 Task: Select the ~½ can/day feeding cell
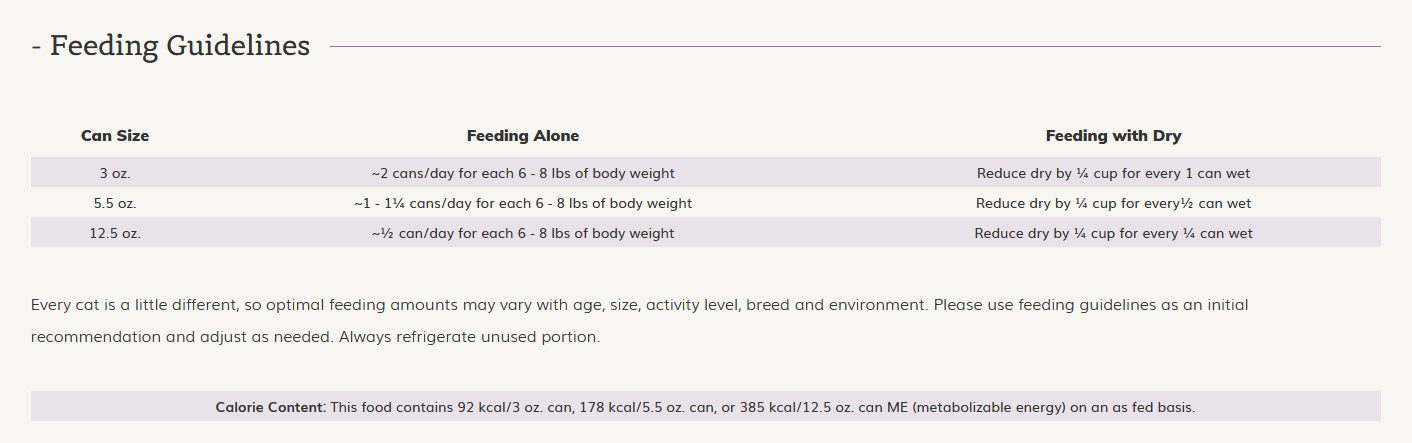click(x=522, y=233)
